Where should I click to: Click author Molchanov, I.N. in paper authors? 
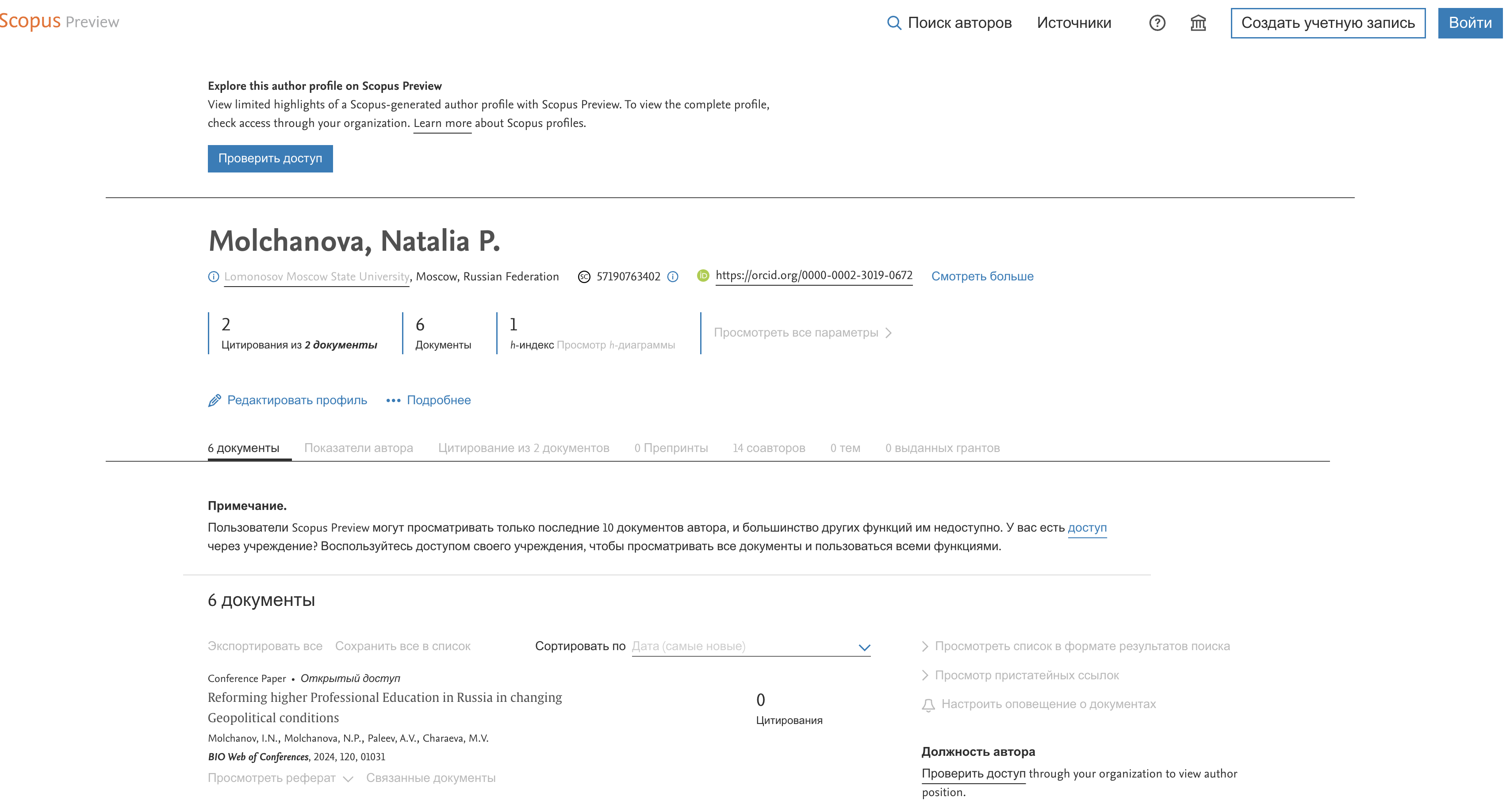pos(243,739)
